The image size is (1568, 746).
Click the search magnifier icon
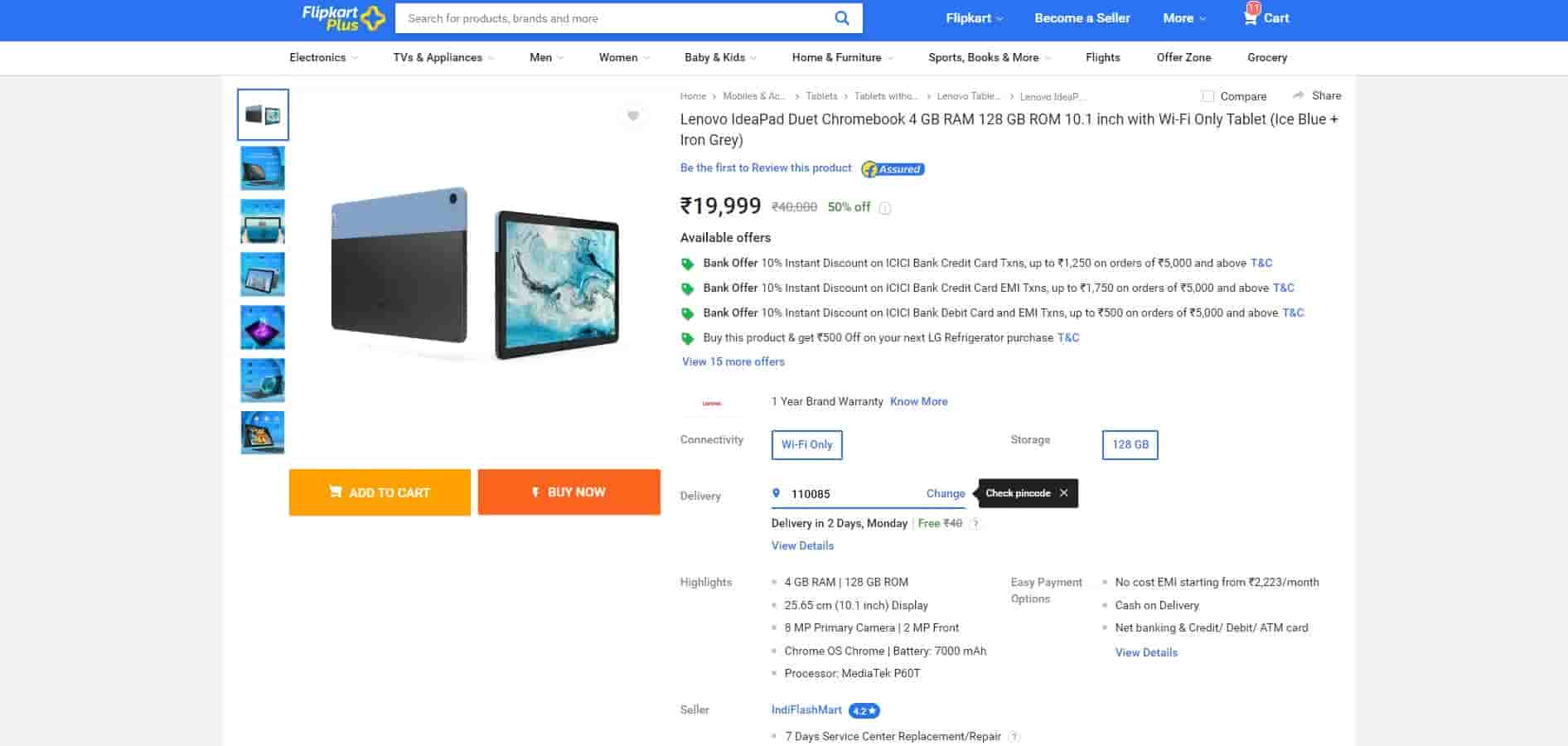[x=841, y=18]
